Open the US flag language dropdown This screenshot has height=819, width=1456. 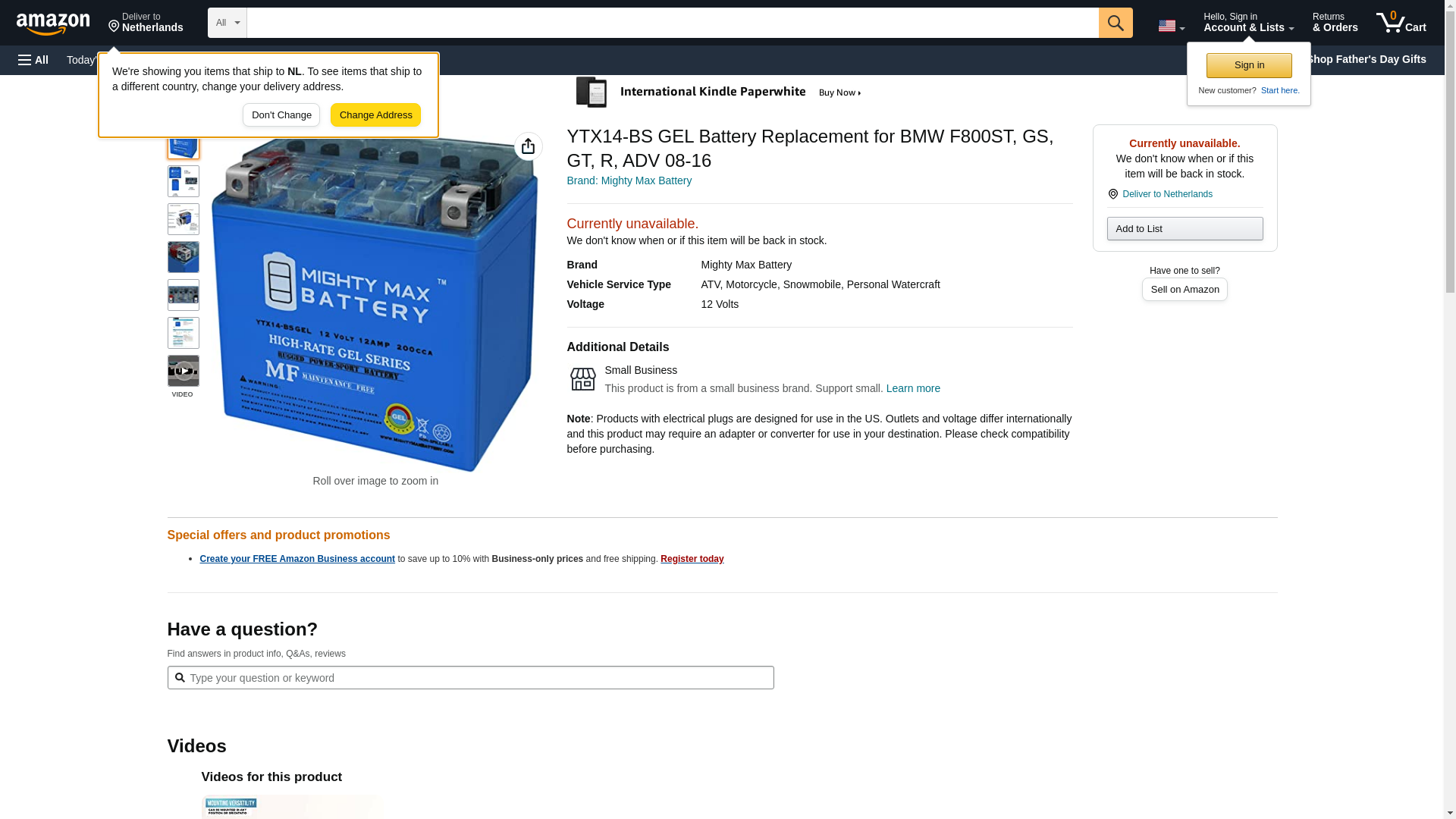coord(1171,26)
